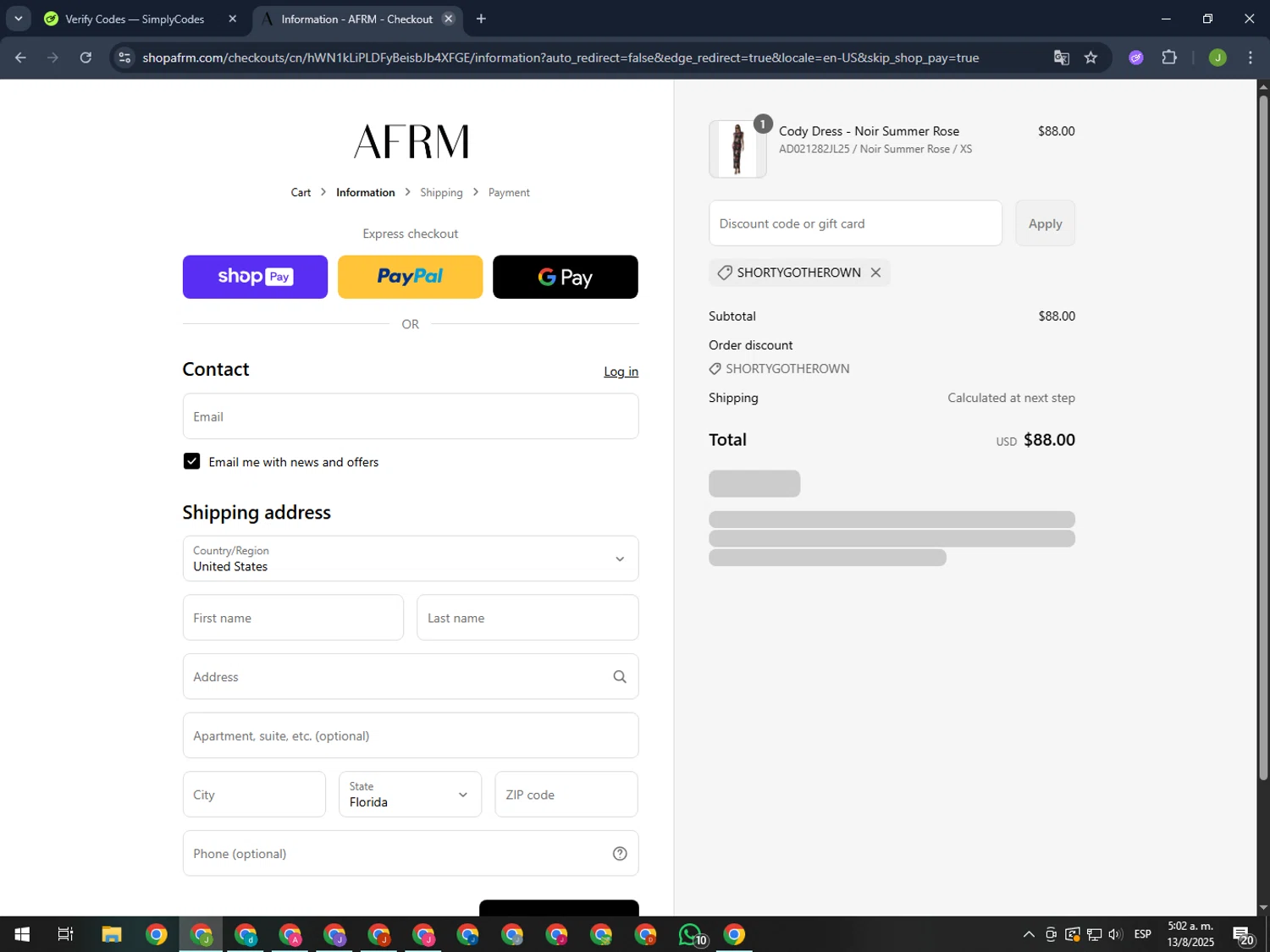Close the AFRM Checkout browser tab
Screen dimensions: 1270x952
pos(449,19)
